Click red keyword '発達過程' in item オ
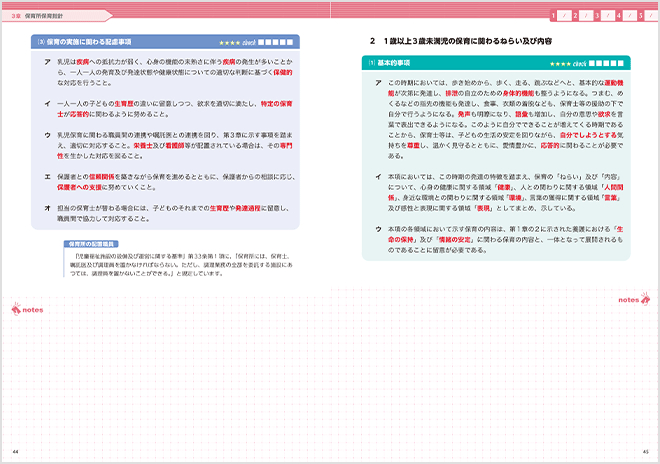Screen dimensions: 660x464 click(x=248, y=208)
